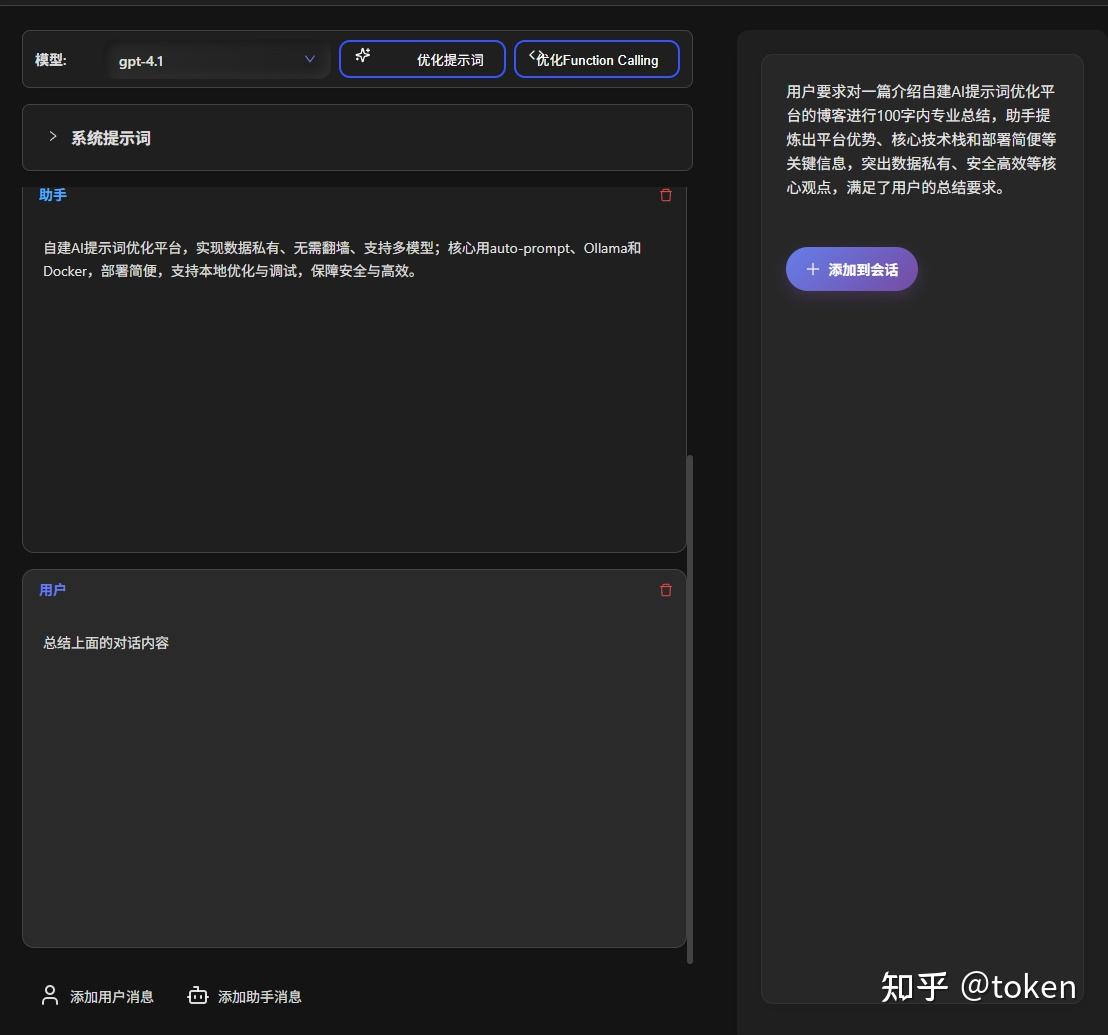1108x1035 pixels.
Task: Click 添加用户消息 to add a user message
Action: point(111,995)
